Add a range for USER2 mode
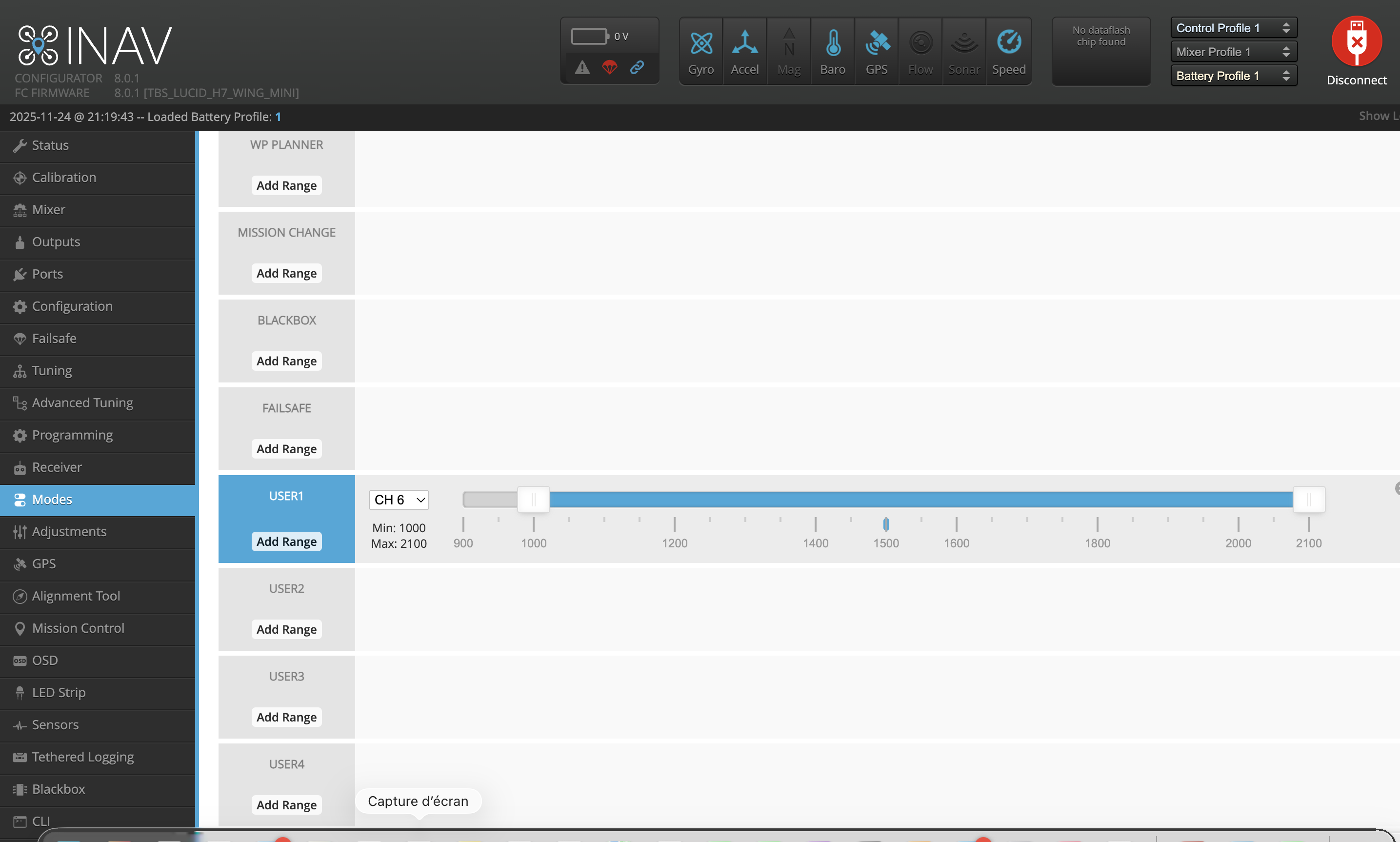1400x842 pixels. 286,629
